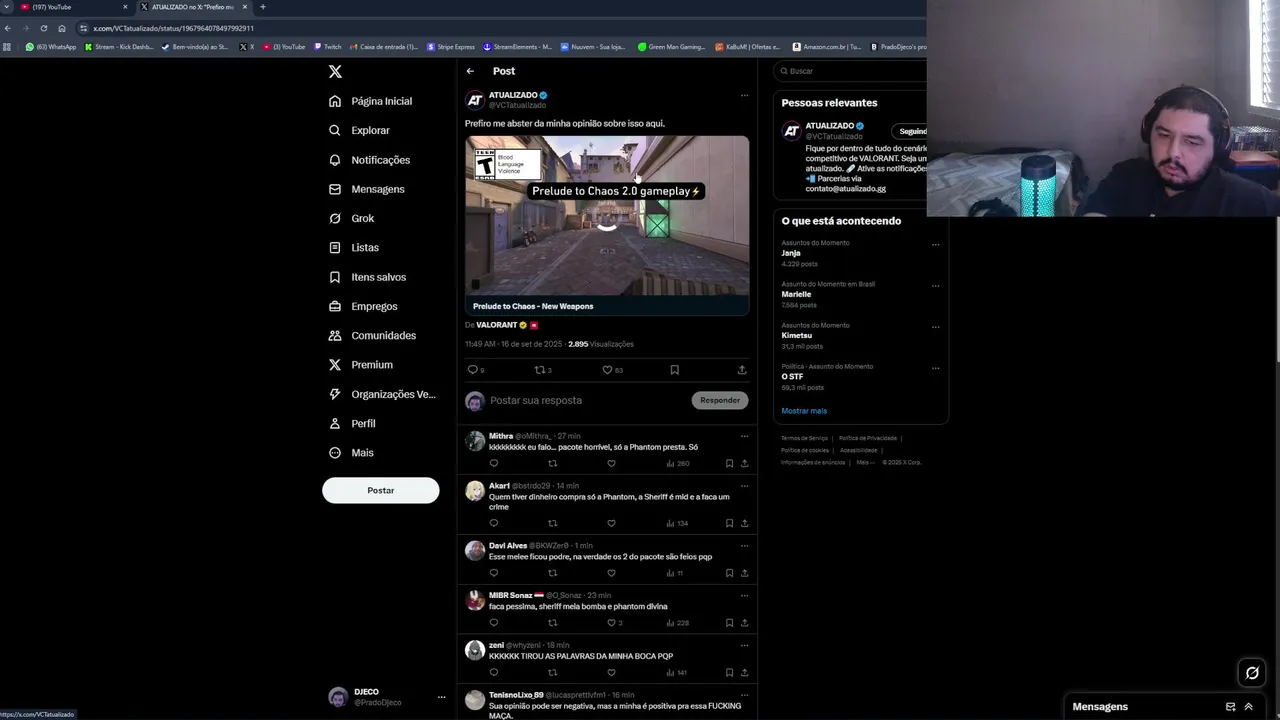Like Akari's reply
The width and height of the screenshot is (1280, 720).
coord(611,523)
